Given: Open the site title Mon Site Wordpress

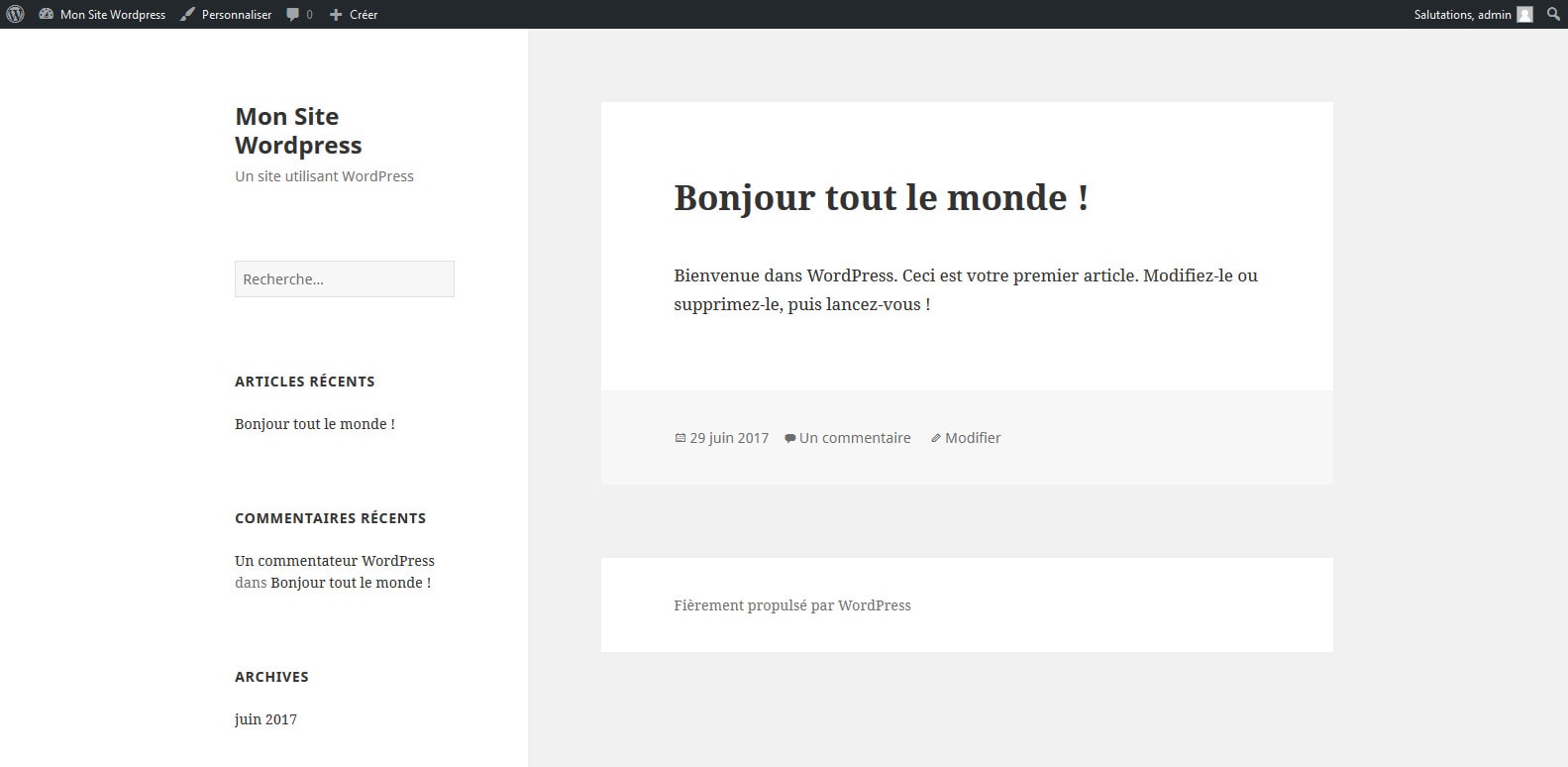Looking at the screenshot, I should [x=298, y=131].
